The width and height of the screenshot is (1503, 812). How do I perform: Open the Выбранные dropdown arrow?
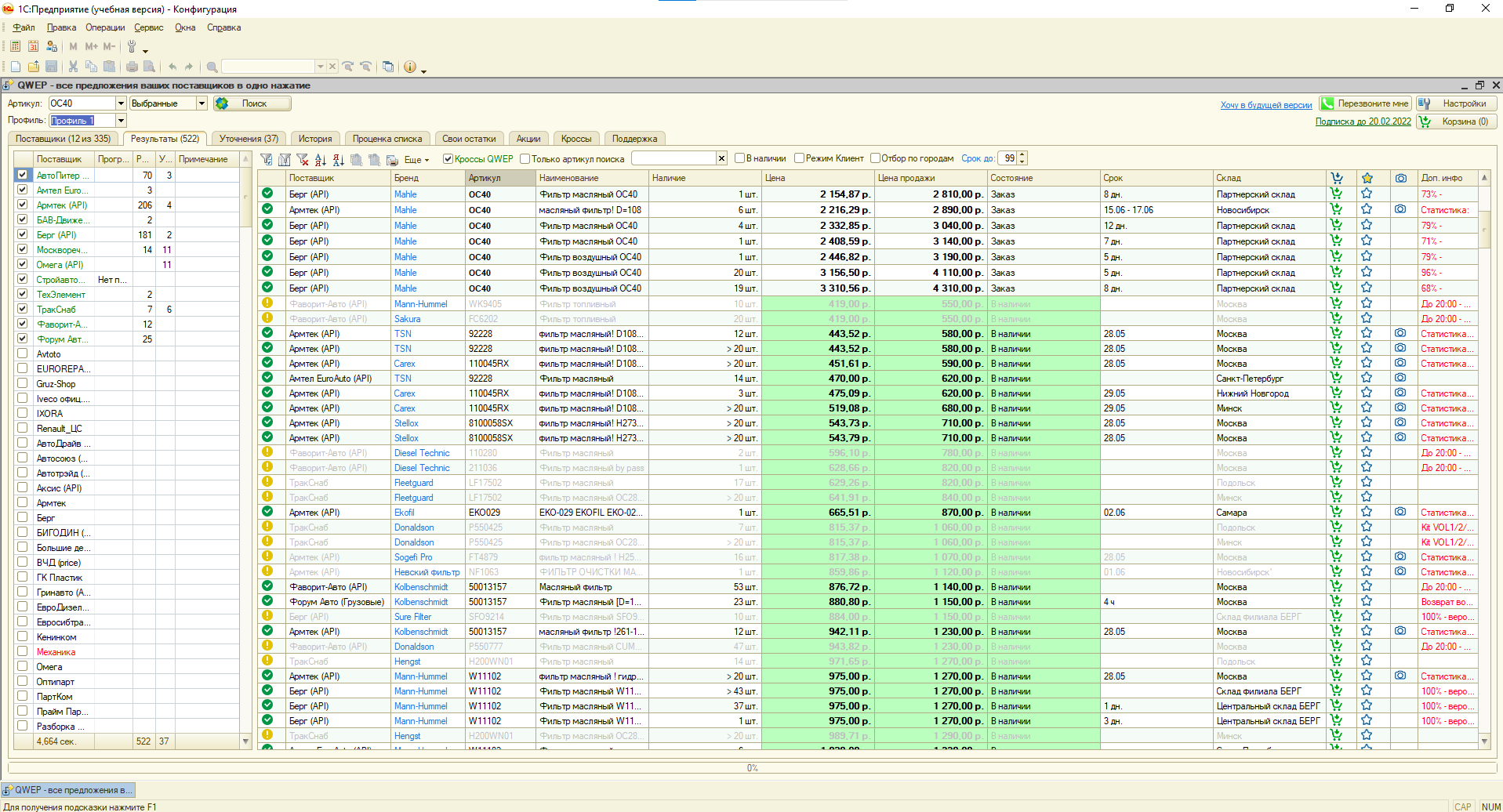(x=201, y=103)
